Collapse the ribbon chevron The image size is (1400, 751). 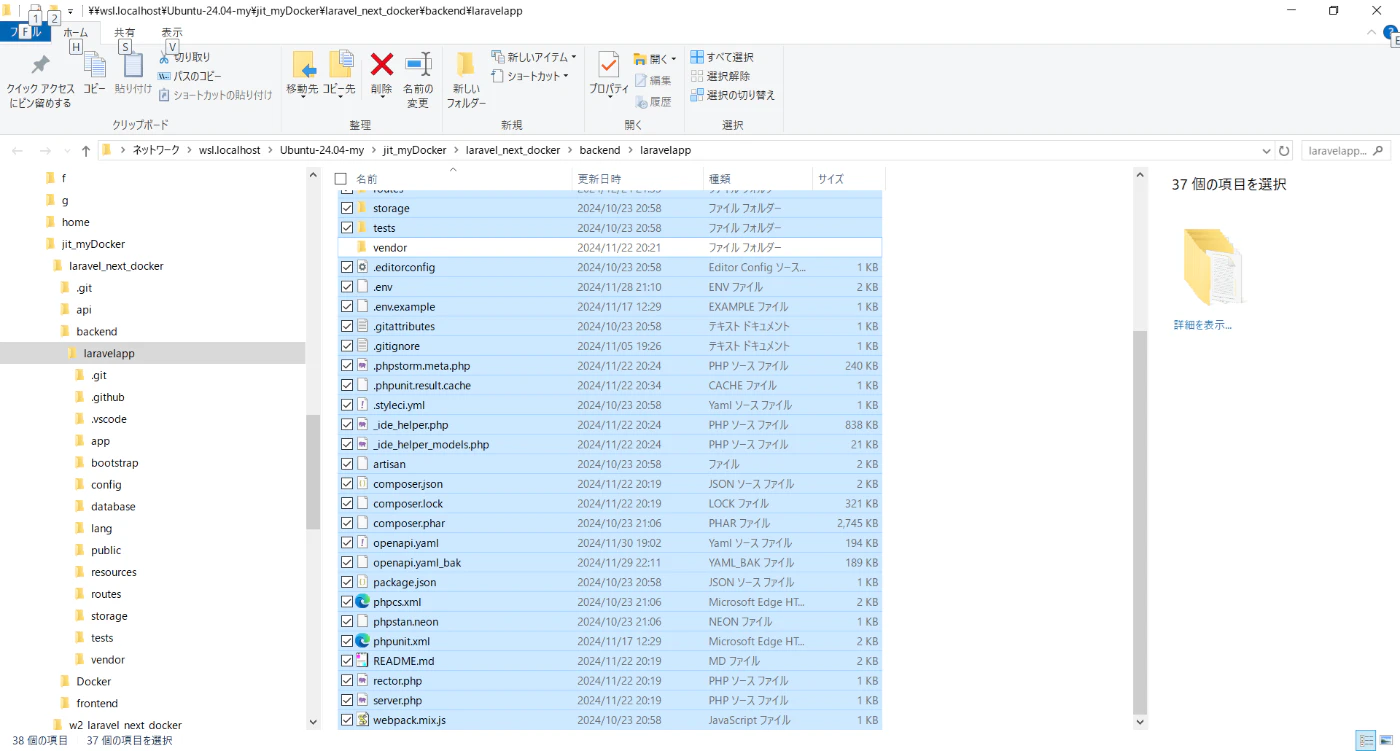click(x=1373, y=32)
